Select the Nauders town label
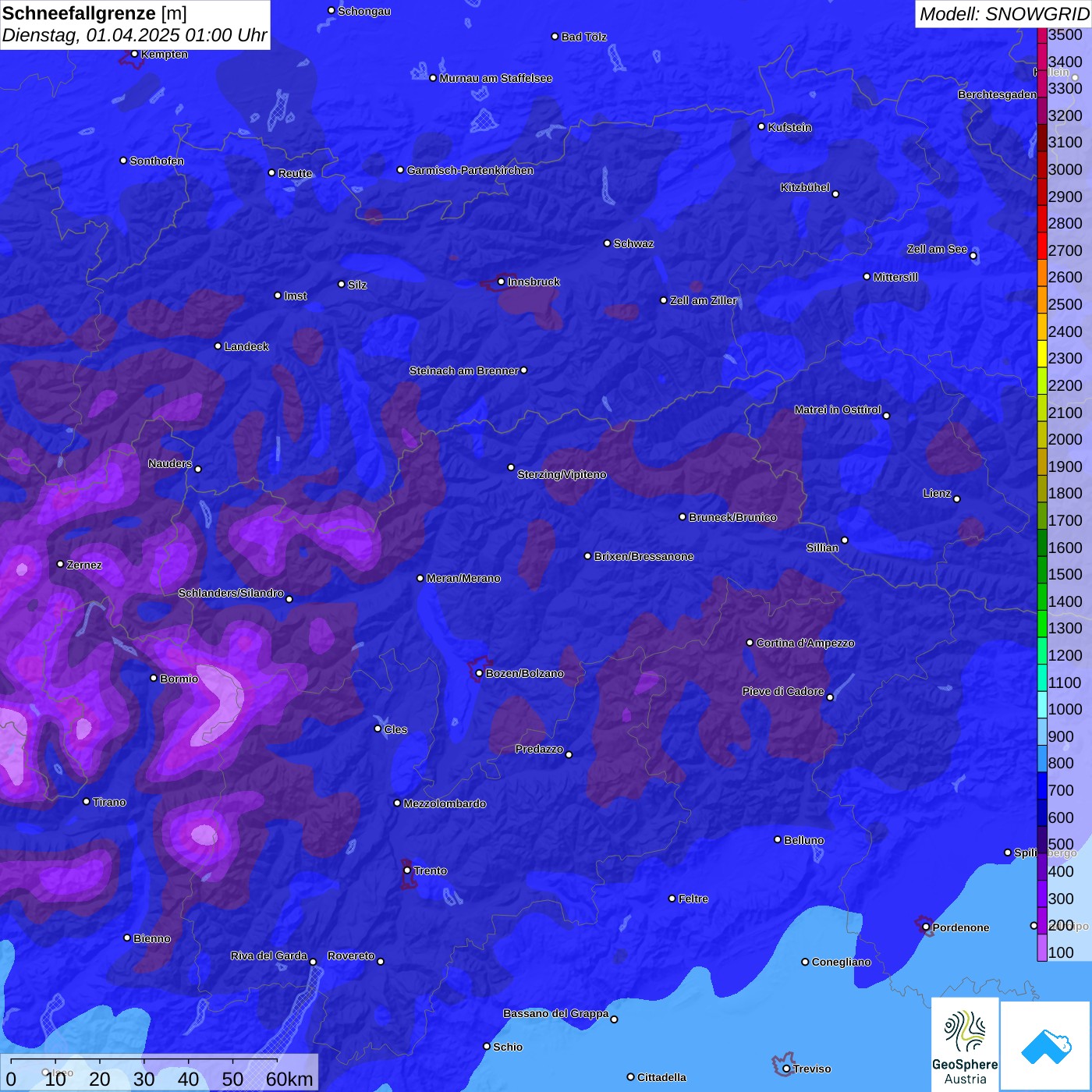Screen dimensions: 1092x1092 point(169,463)
